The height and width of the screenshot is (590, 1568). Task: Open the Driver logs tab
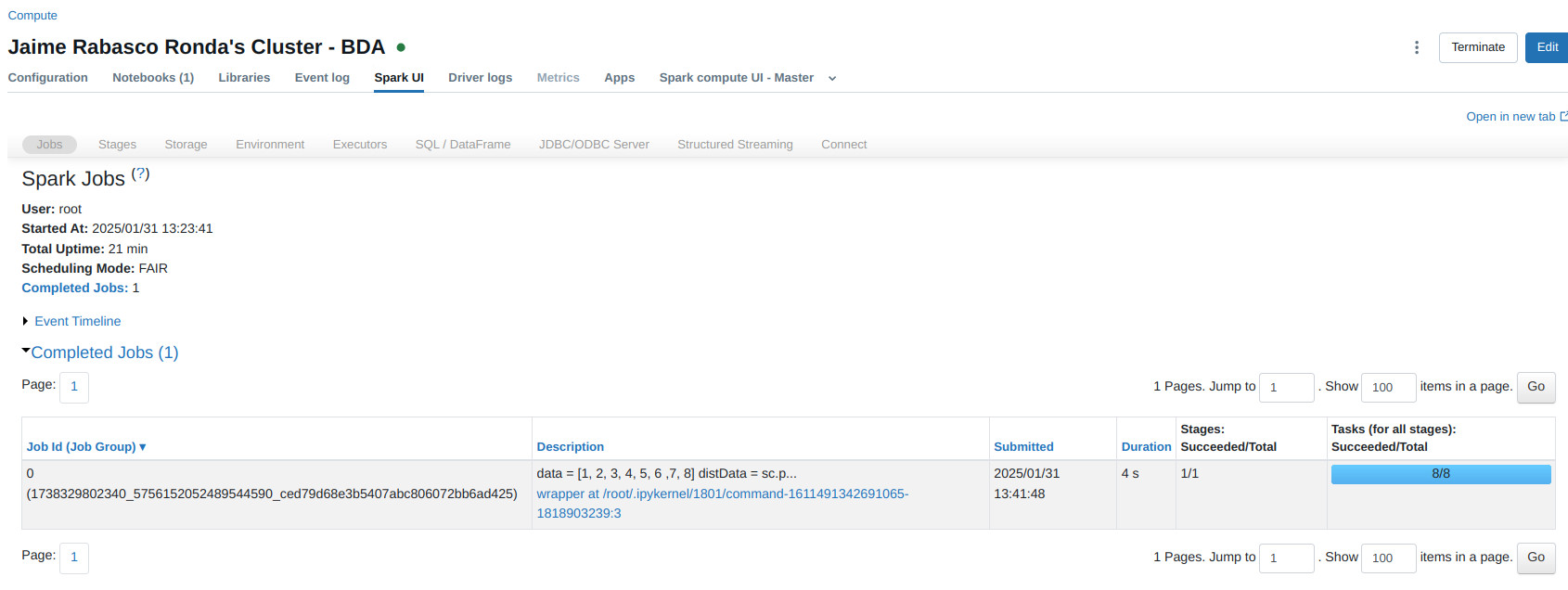[480, 78]
